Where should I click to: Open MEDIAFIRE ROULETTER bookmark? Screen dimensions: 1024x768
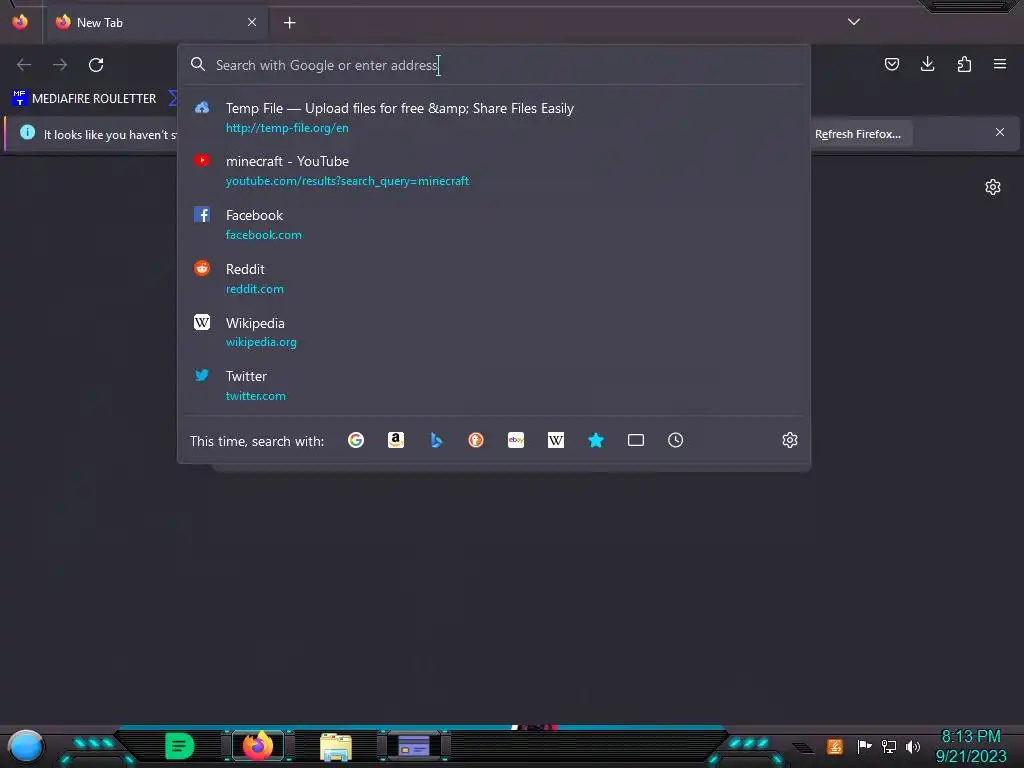85,99
